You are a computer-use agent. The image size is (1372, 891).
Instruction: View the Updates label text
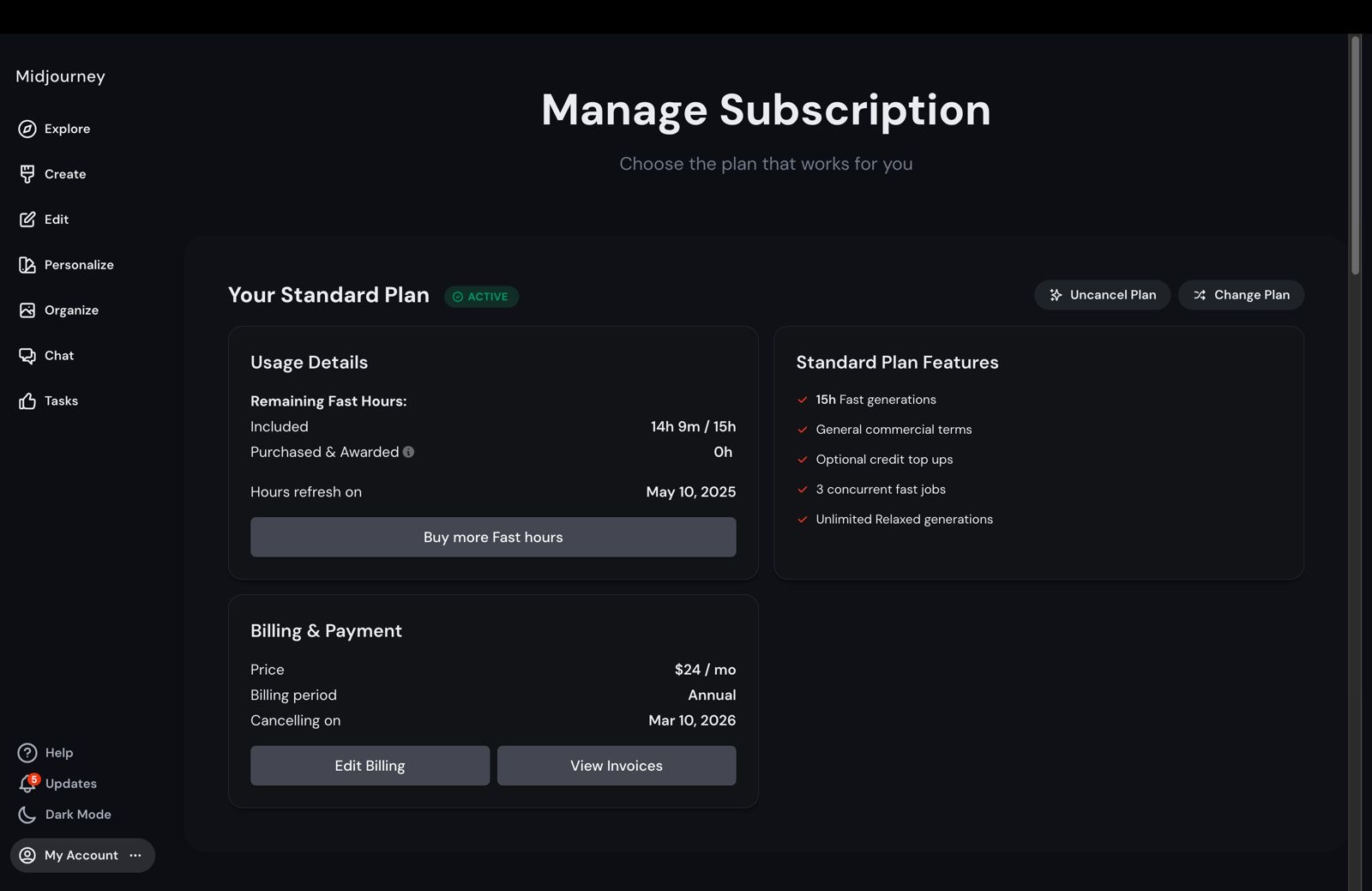point(71,784)
